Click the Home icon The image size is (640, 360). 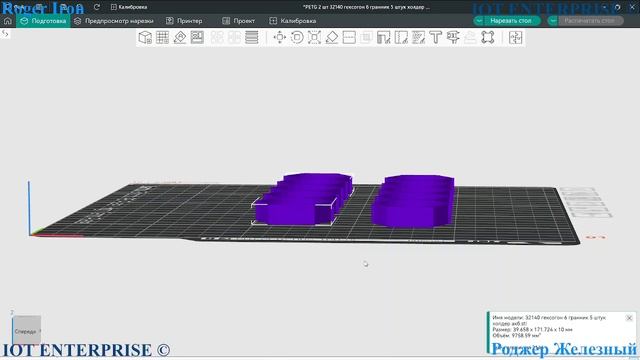click(x=8, y=21)
